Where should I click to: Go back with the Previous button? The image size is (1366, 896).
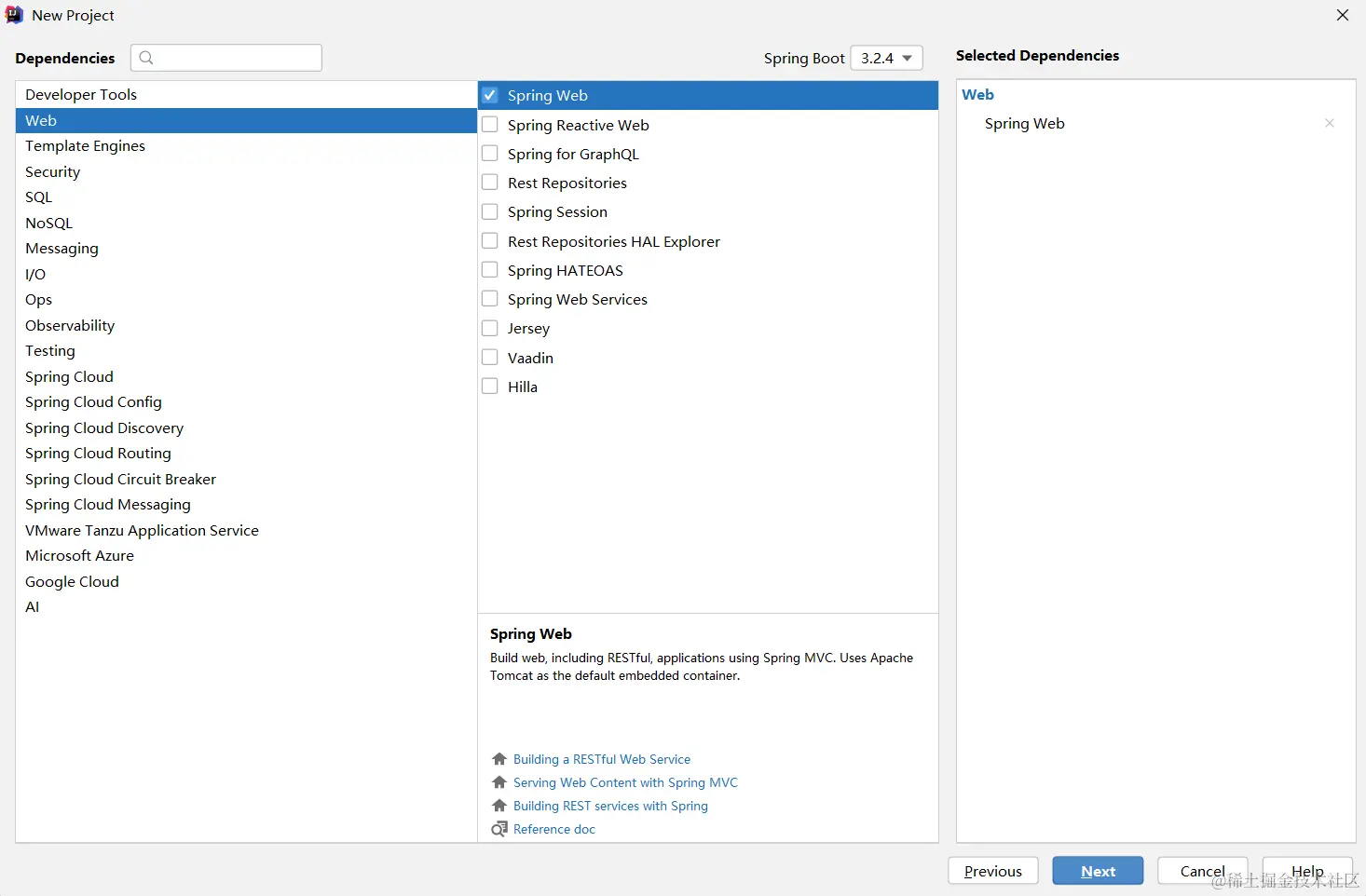992,871
